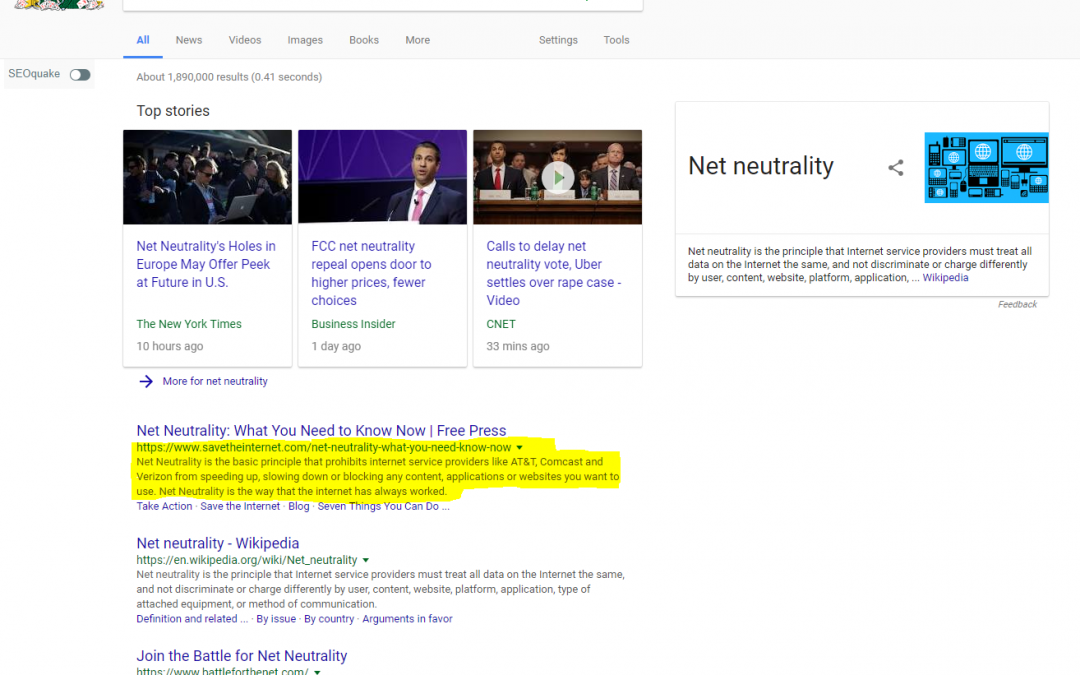Click the share icon in the Net neutrality panel
Viewport: 1080px width, 675px height.
coord(895,168)
